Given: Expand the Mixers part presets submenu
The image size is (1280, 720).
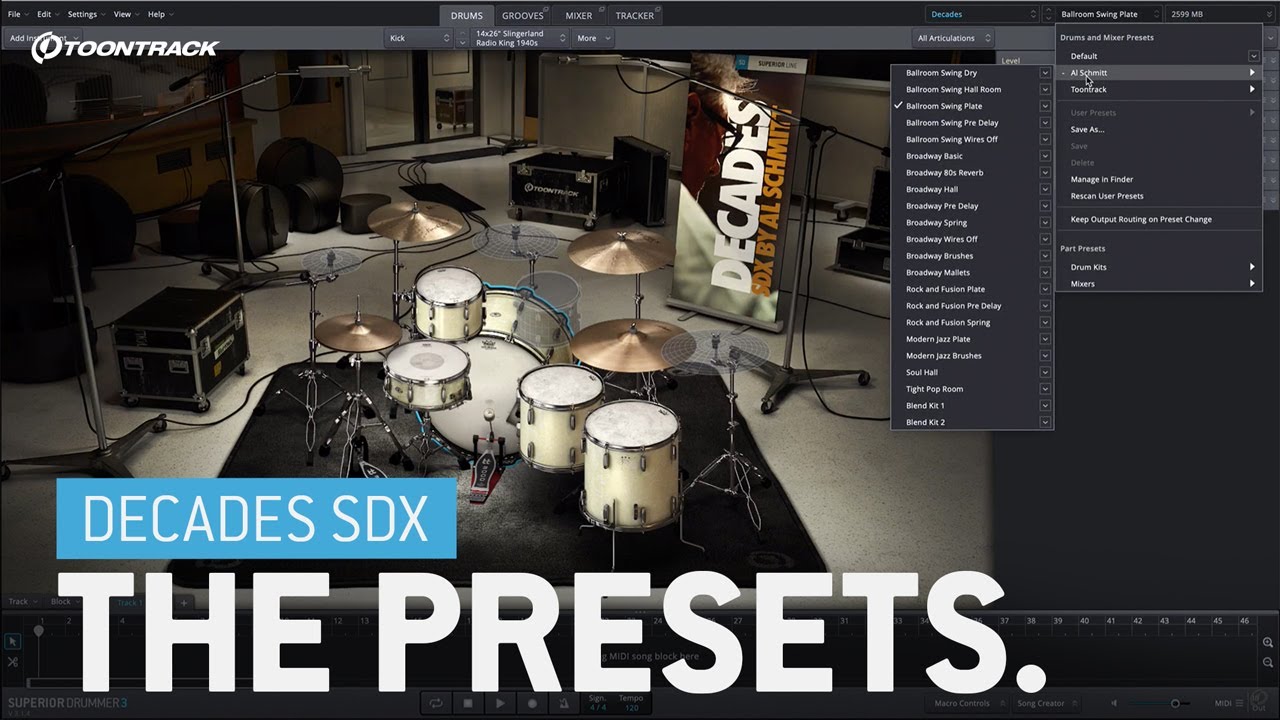Looking at the screenshot, I should (1158, 284).
